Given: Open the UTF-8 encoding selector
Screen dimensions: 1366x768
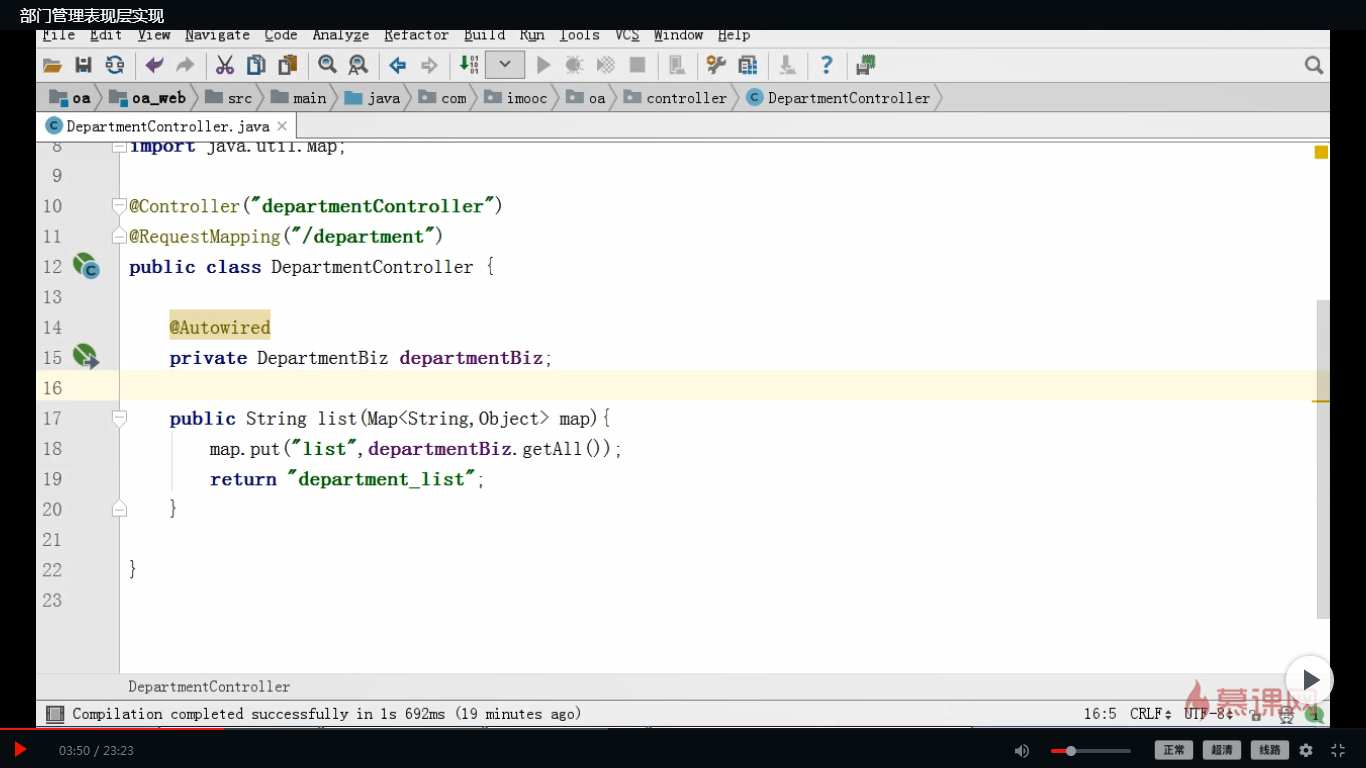Looking at the screenshot, I should (x=1208, y=714).
